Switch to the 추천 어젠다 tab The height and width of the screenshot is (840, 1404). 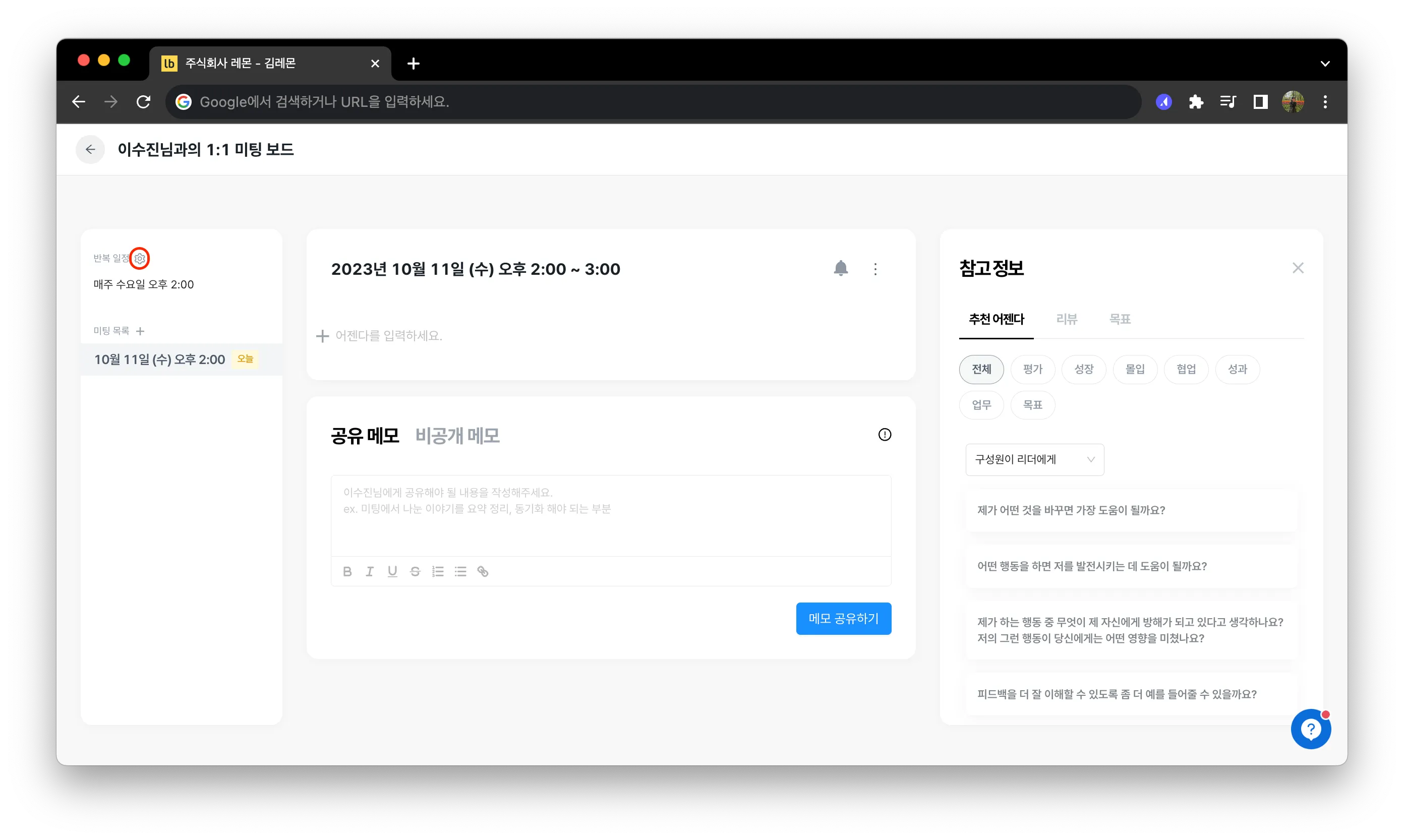pyautogui.click(x=997, y=319)
